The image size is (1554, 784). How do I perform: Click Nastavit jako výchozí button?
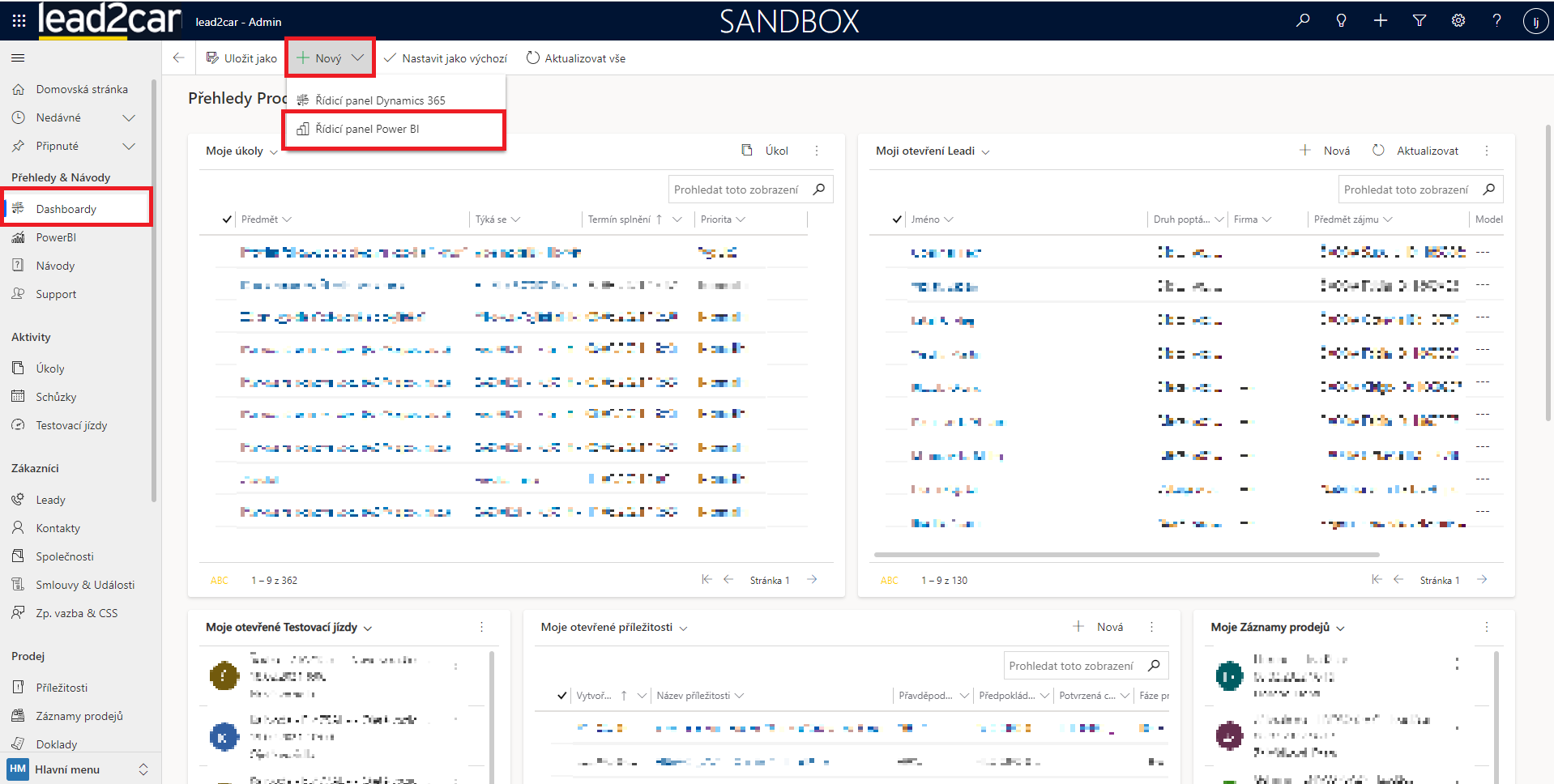[x=446, y=58]
